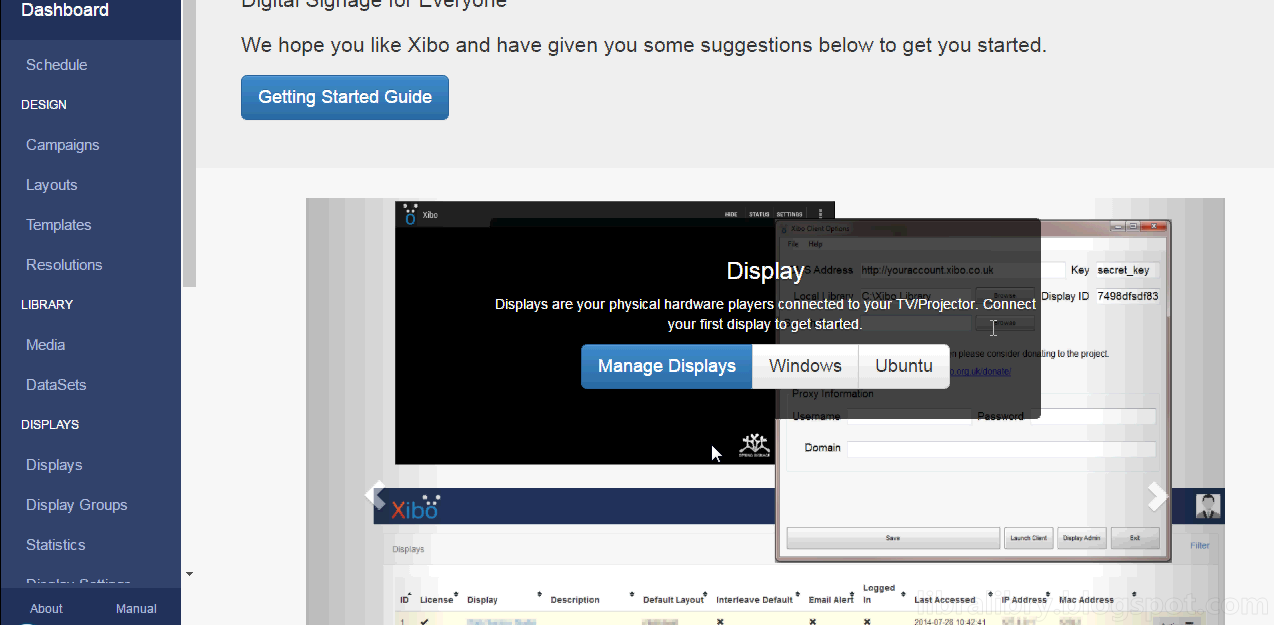The height and width of the screenshot is (625, 1274).
Task: Click the About link at the sidebar bottom
Action: 46,608
